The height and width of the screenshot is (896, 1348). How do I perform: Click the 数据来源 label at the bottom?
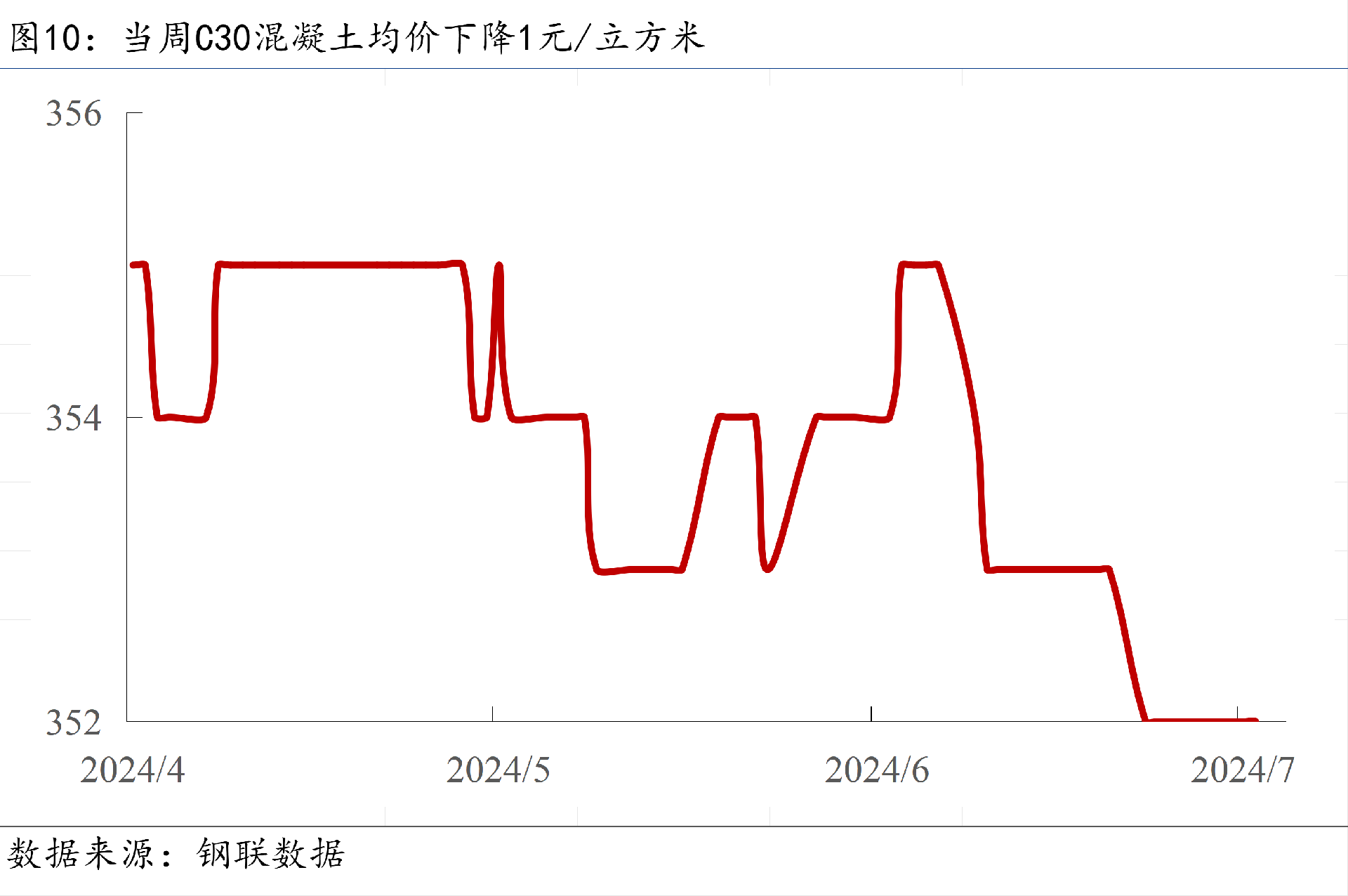click(x=80, y=854)
